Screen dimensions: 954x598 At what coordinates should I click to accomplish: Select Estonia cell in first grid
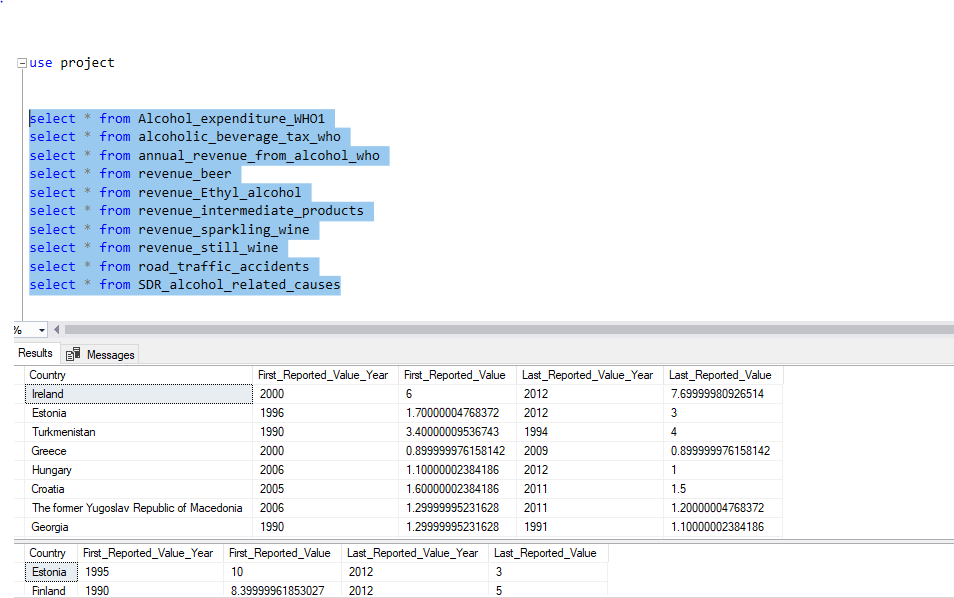point(139,413)
